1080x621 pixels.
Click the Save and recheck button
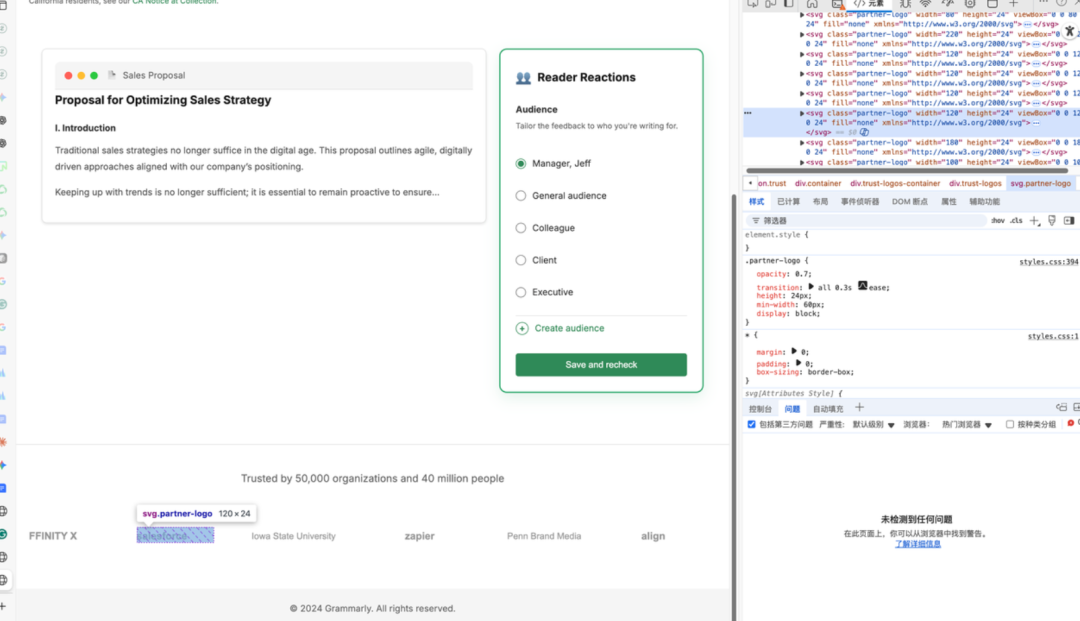pyautogui.click(x=601, y=364)
